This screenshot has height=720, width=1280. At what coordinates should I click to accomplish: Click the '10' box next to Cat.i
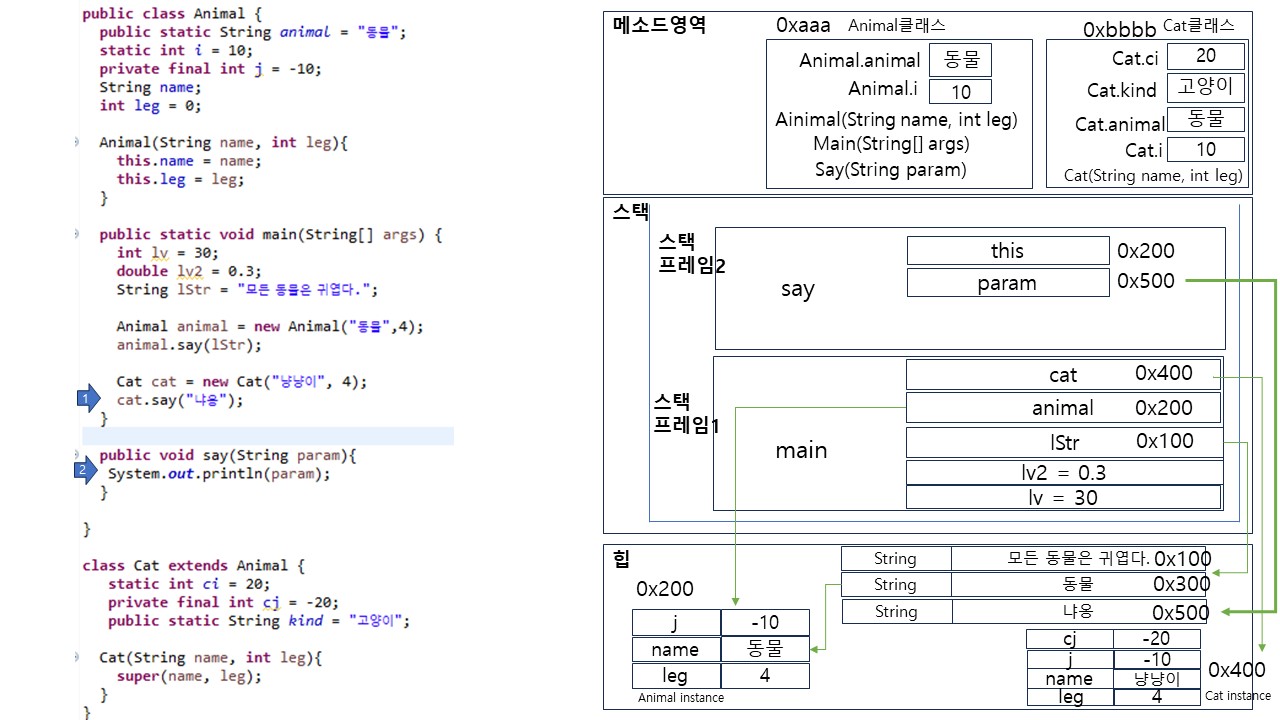[1206, 150]
